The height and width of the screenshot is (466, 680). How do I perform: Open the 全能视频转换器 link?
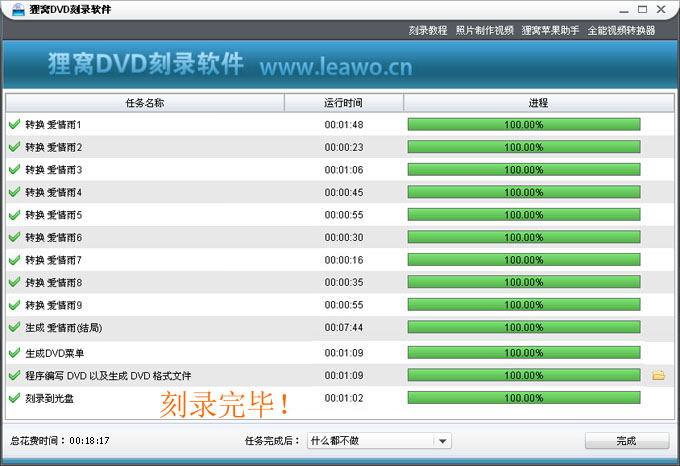[x=621, y=30]
